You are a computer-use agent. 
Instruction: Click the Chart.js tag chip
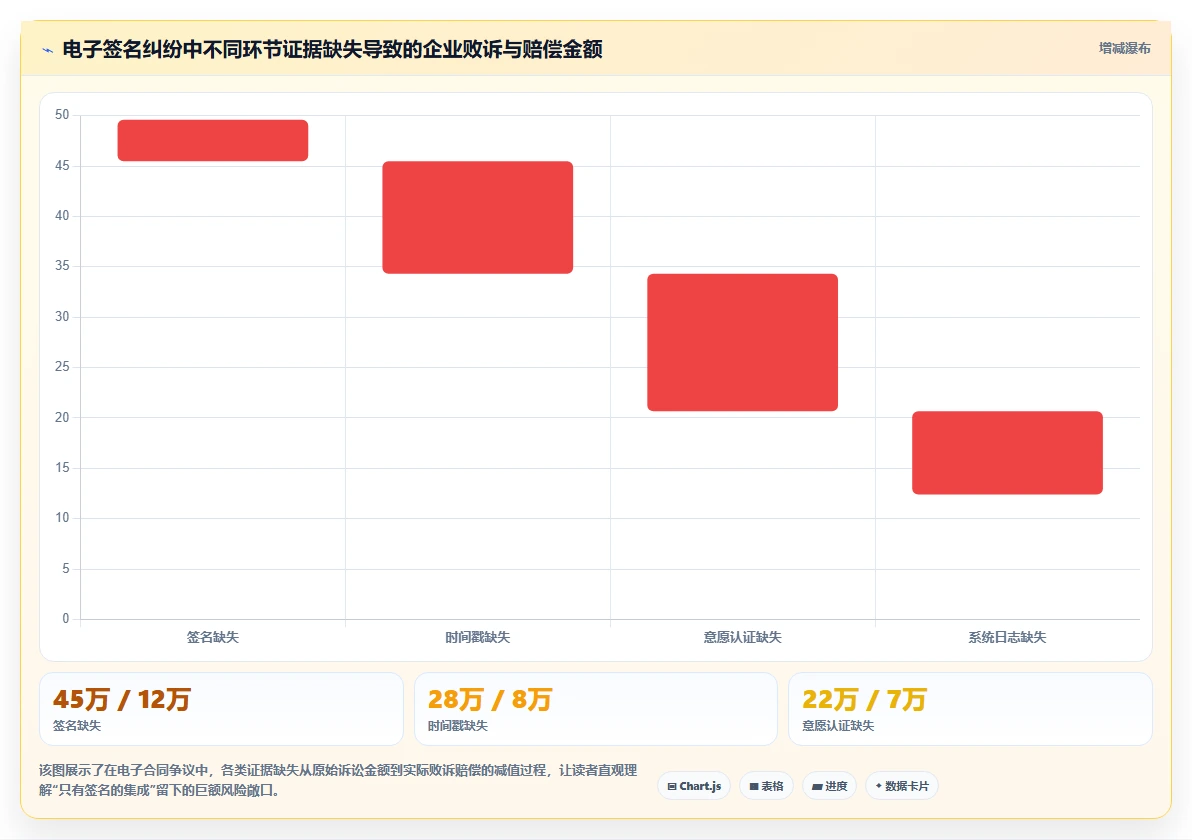[x=694, y=786]
